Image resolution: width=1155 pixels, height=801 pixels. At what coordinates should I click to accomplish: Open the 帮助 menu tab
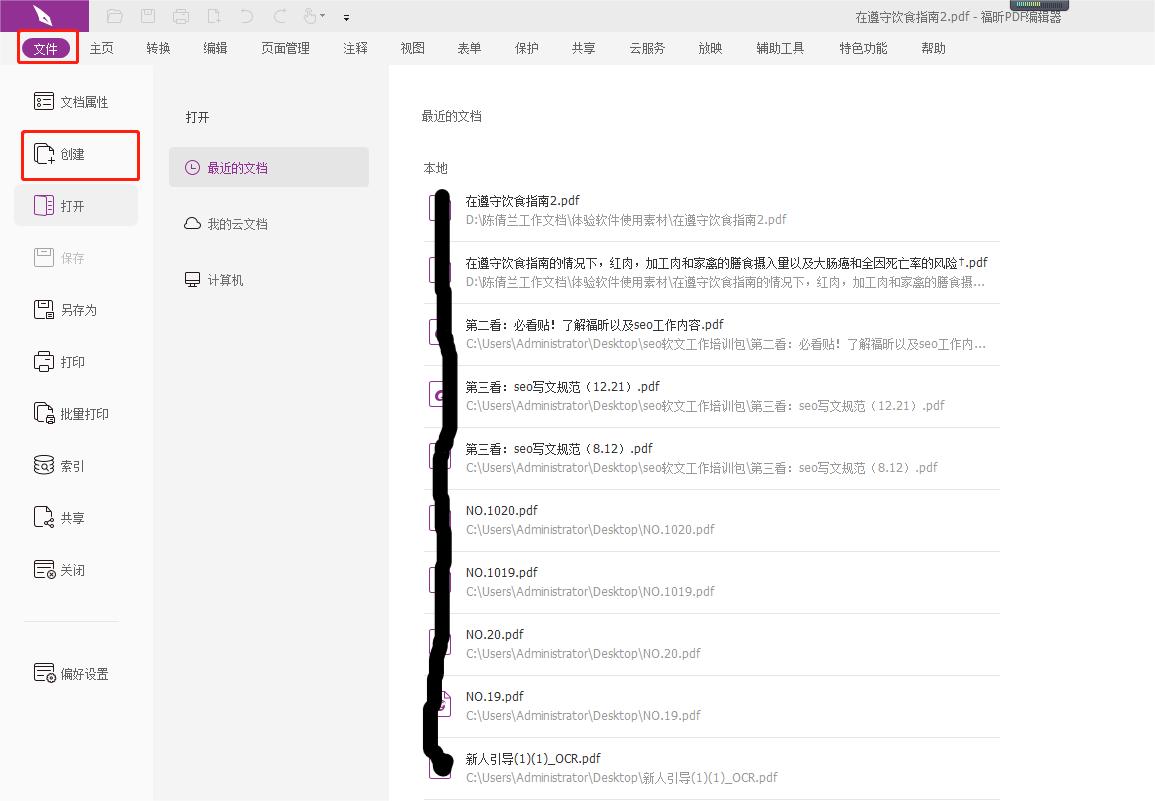coord(933,47)
